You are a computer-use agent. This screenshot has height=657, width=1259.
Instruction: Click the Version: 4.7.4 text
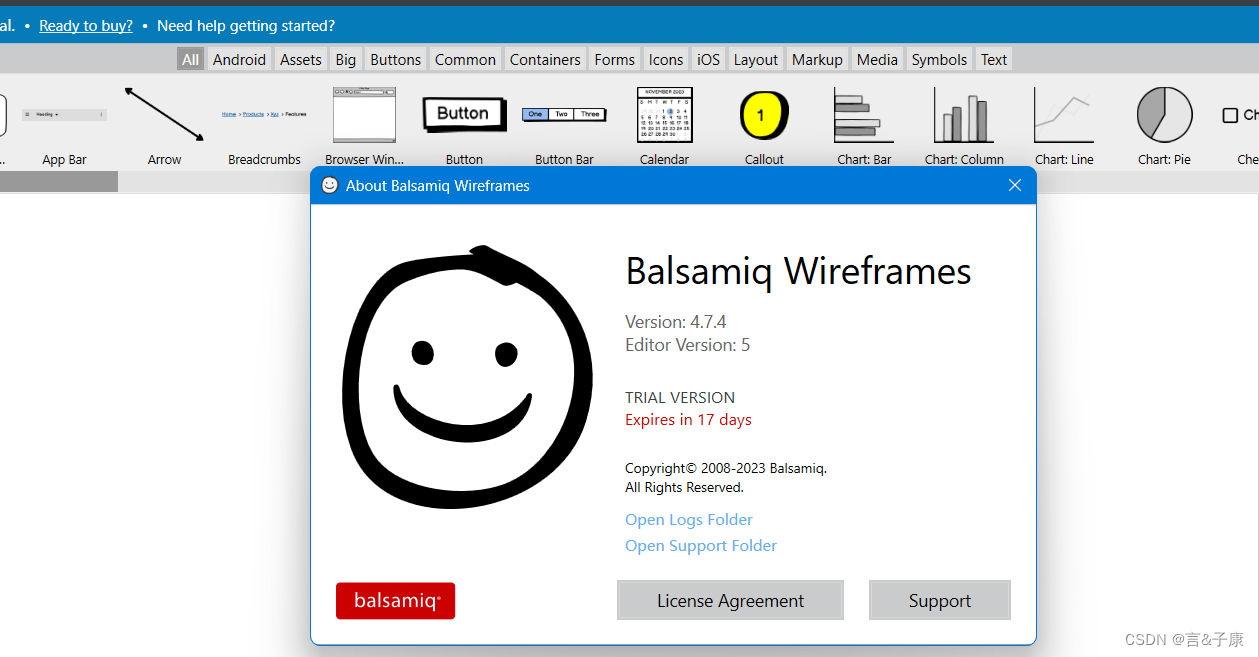coord(676,322)
